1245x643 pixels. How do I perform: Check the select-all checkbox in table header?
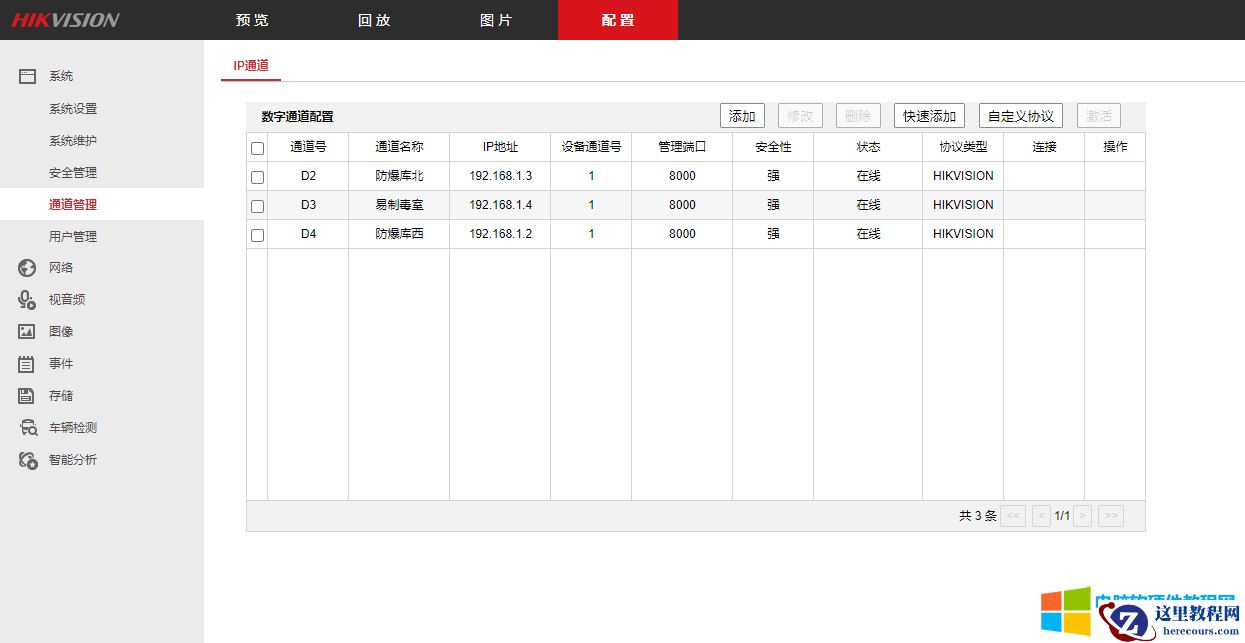257,147
